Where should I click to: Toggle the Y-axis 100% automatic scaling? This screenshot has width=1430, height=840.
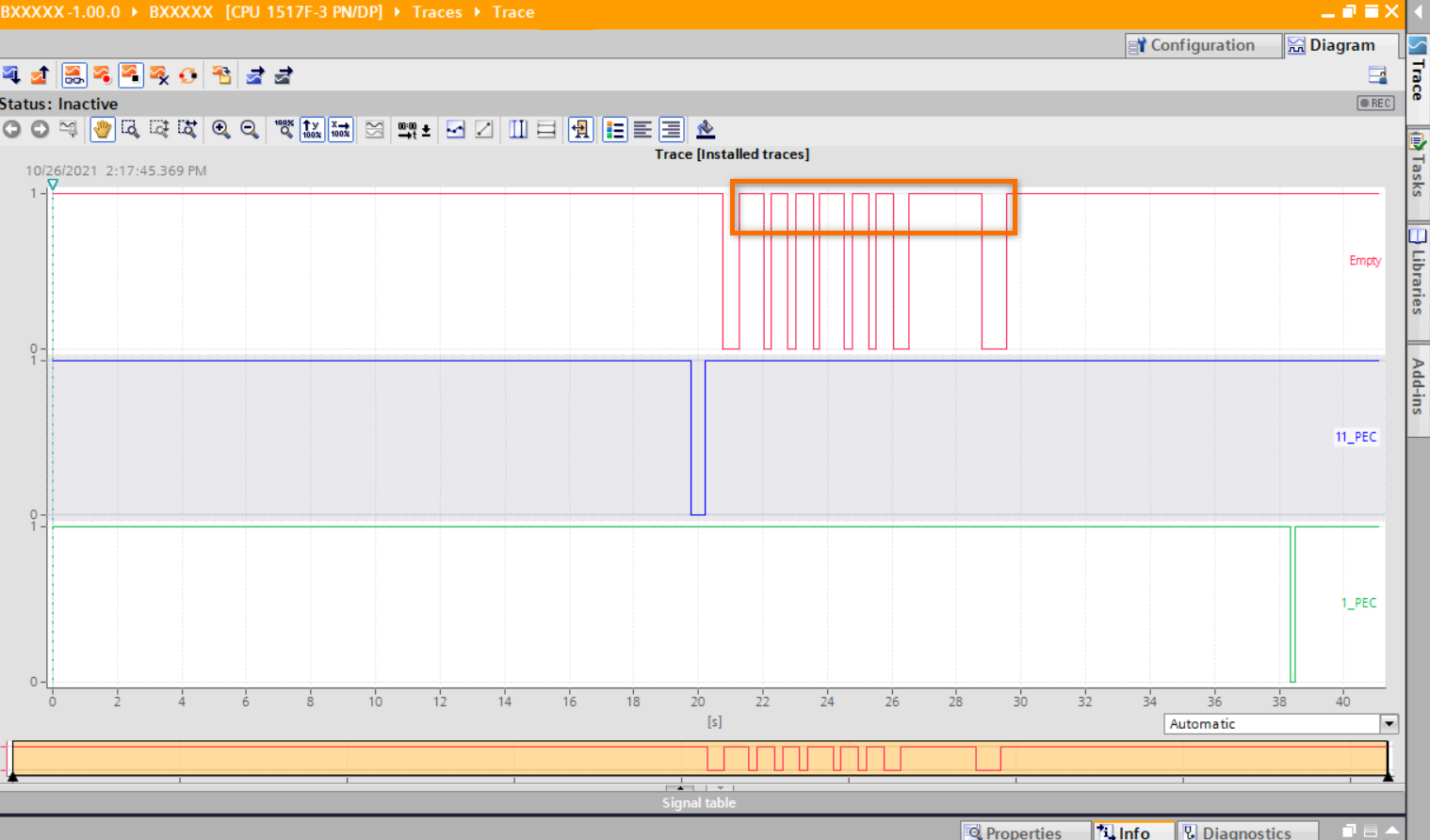tap(312, 130)
